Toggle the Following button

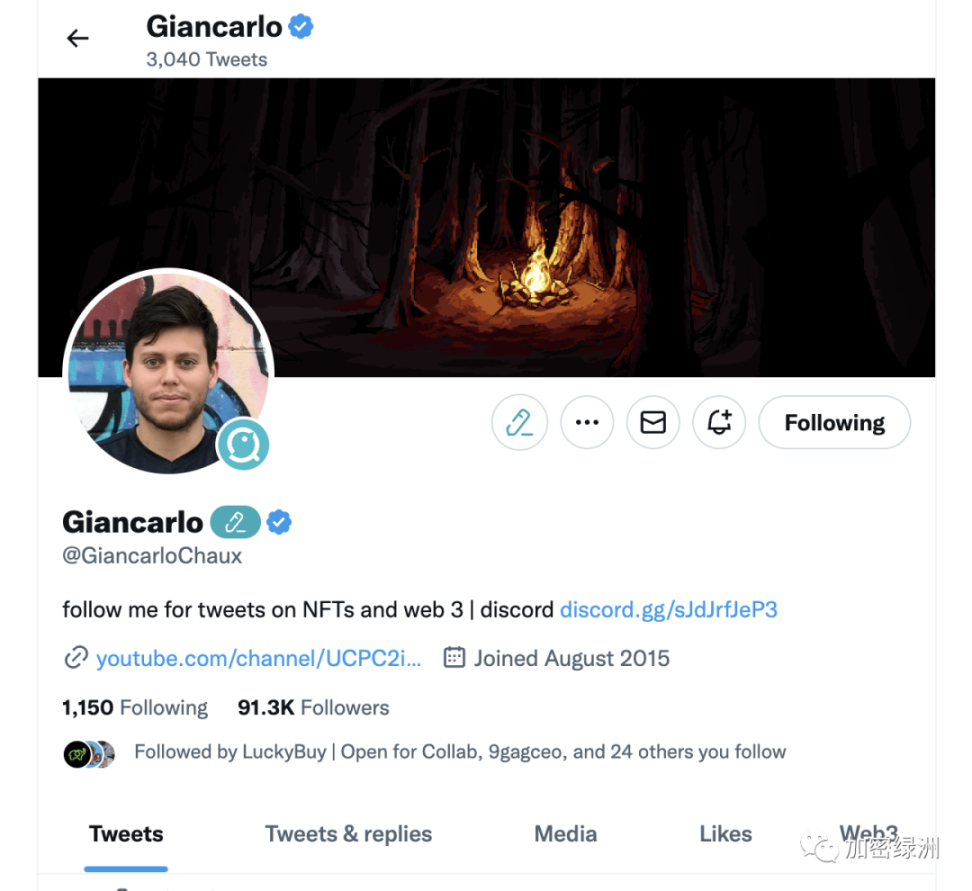(834, 423)
